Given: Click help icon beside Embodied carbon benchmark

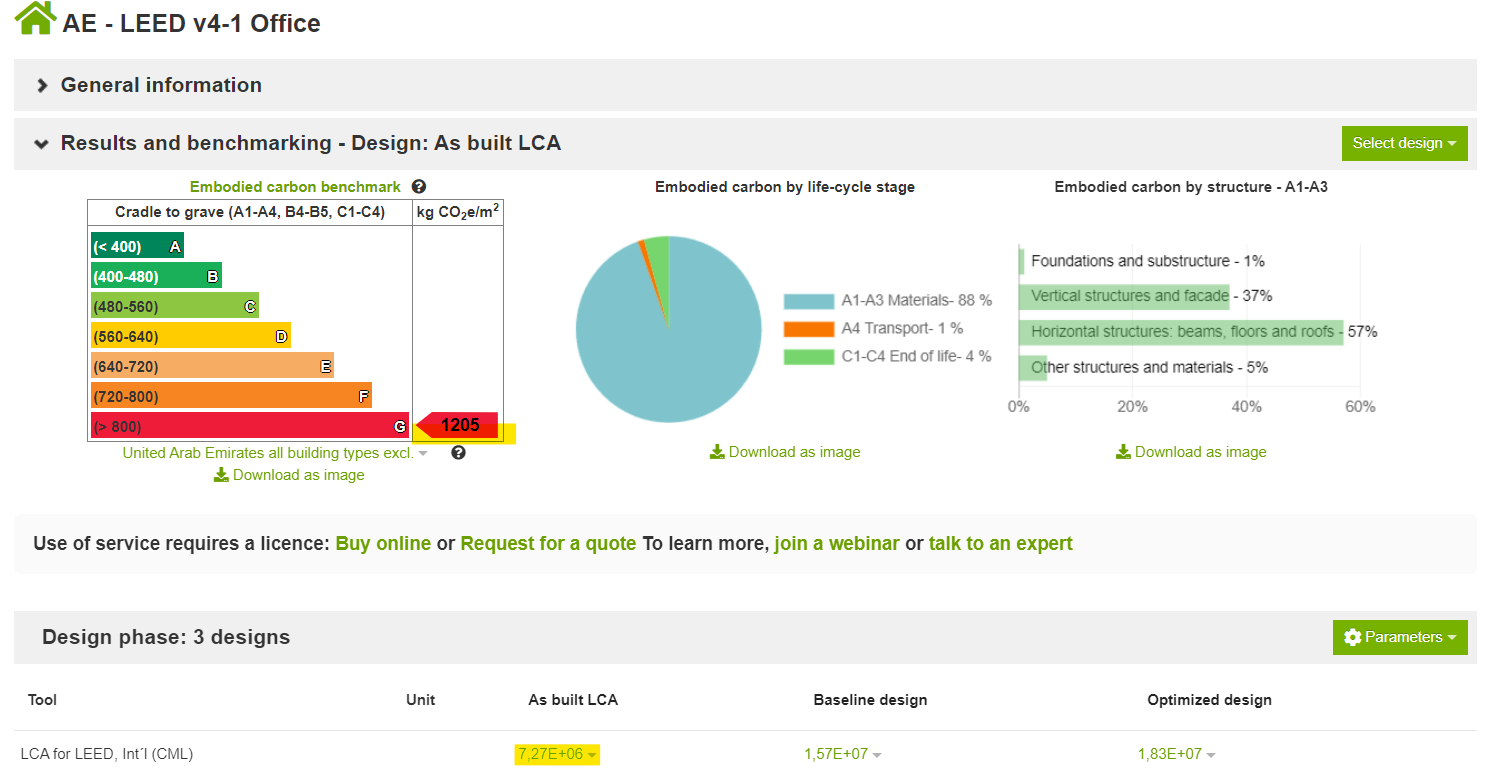Looking at the screenshot, I should (x=419, y=187).
